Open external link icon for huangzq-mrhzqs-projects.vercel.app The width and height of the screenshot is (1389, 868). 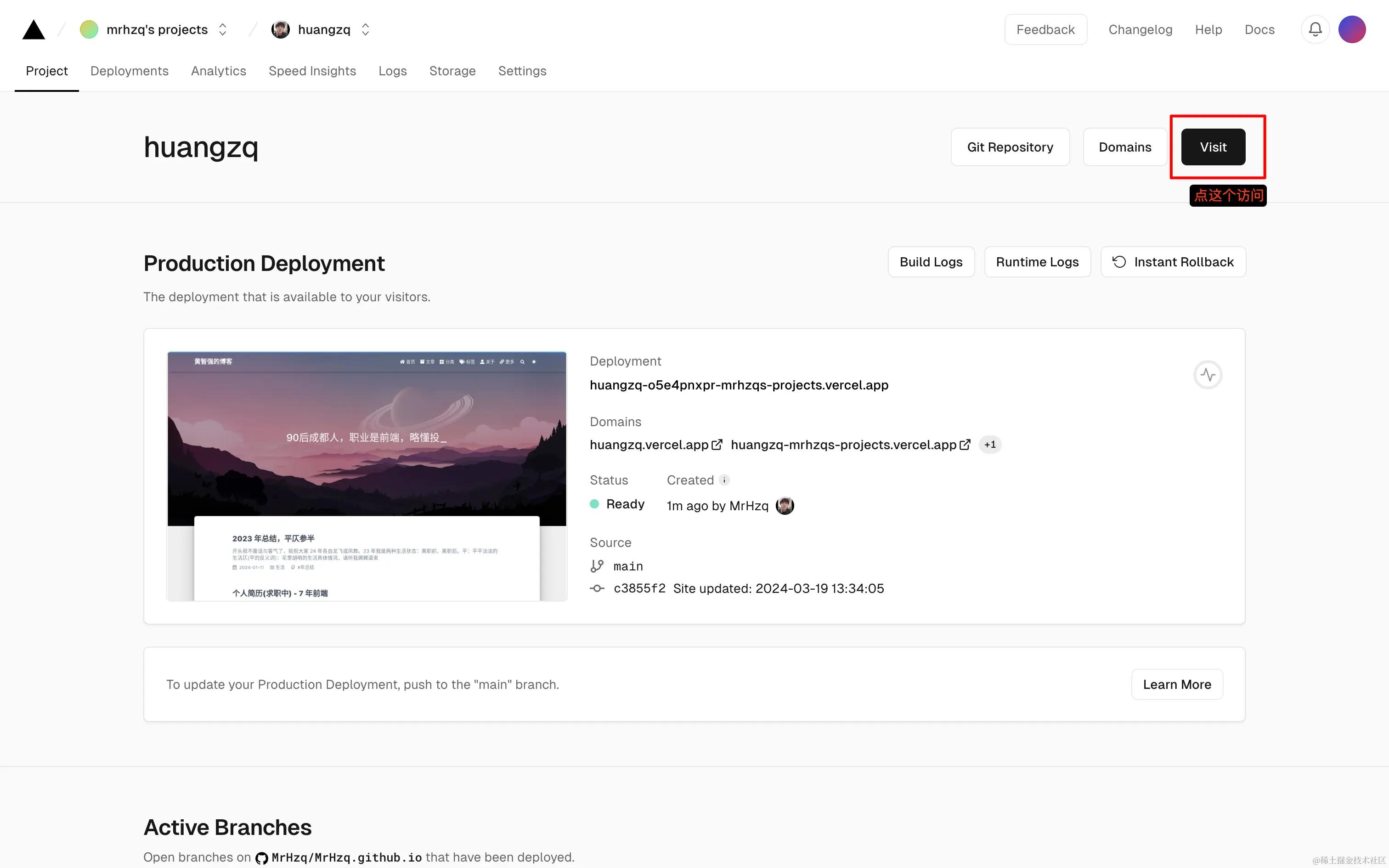[965, 445]
